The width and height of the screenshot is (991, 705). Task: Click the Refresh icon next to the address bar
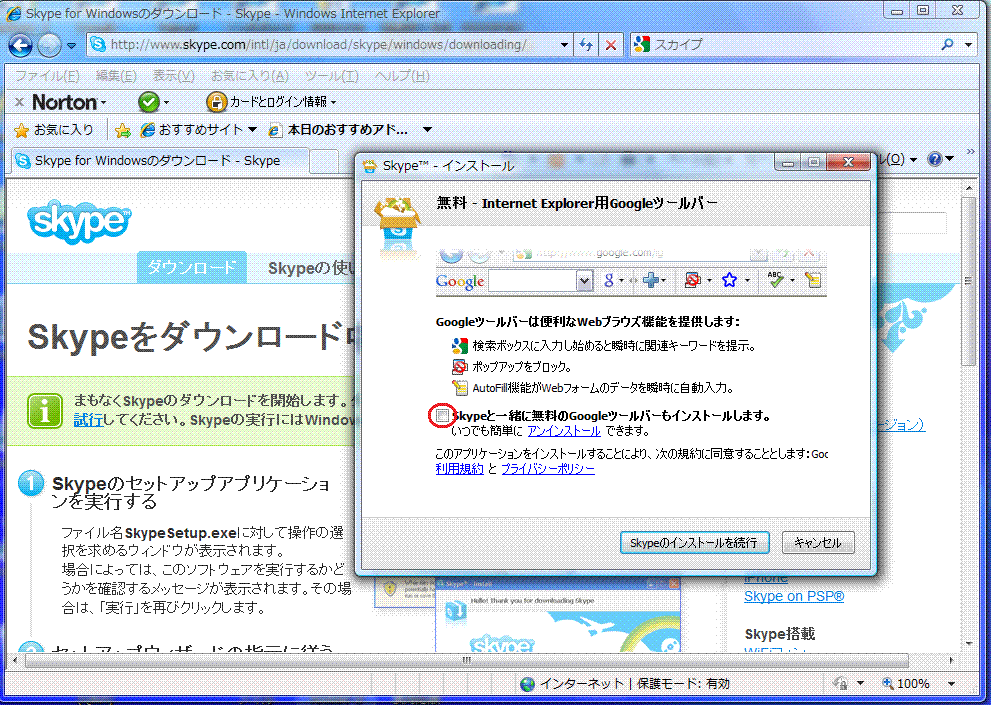pos(586,45)
